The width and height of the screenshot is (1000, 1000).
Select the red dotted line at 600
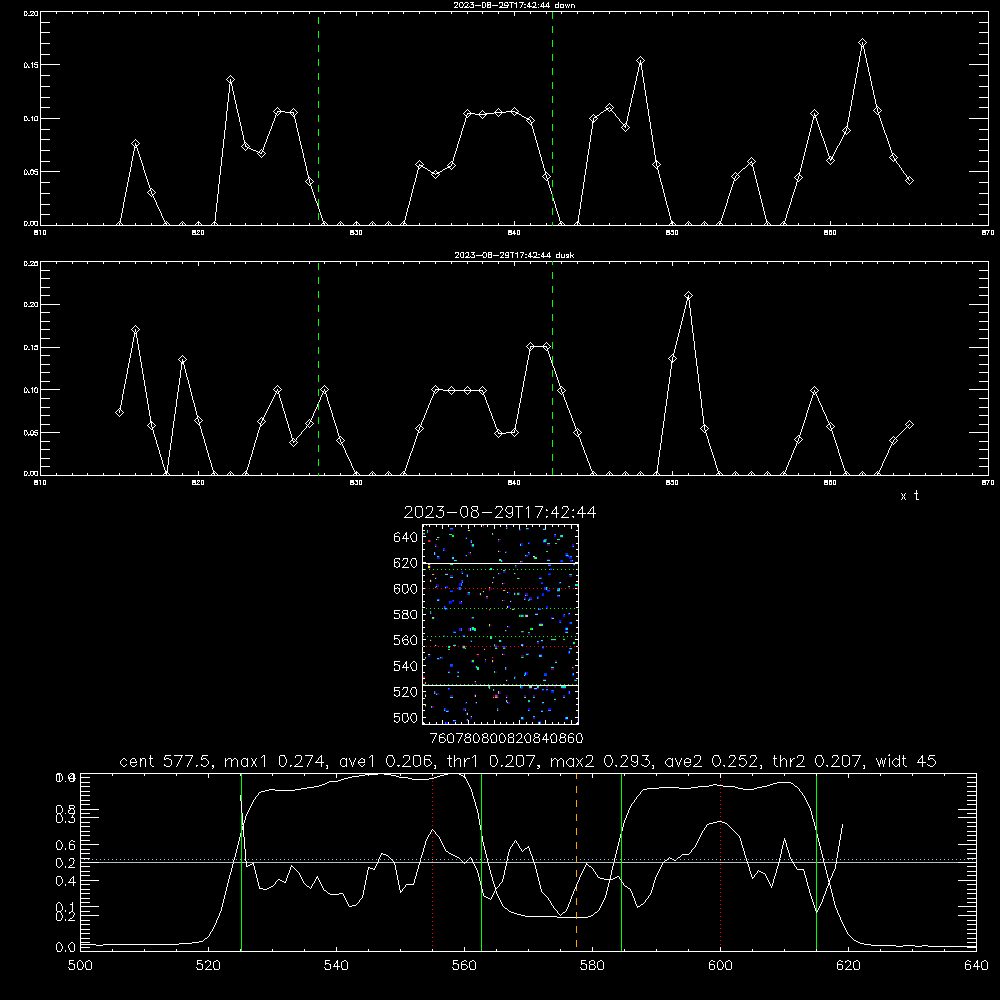coord(721,861)
